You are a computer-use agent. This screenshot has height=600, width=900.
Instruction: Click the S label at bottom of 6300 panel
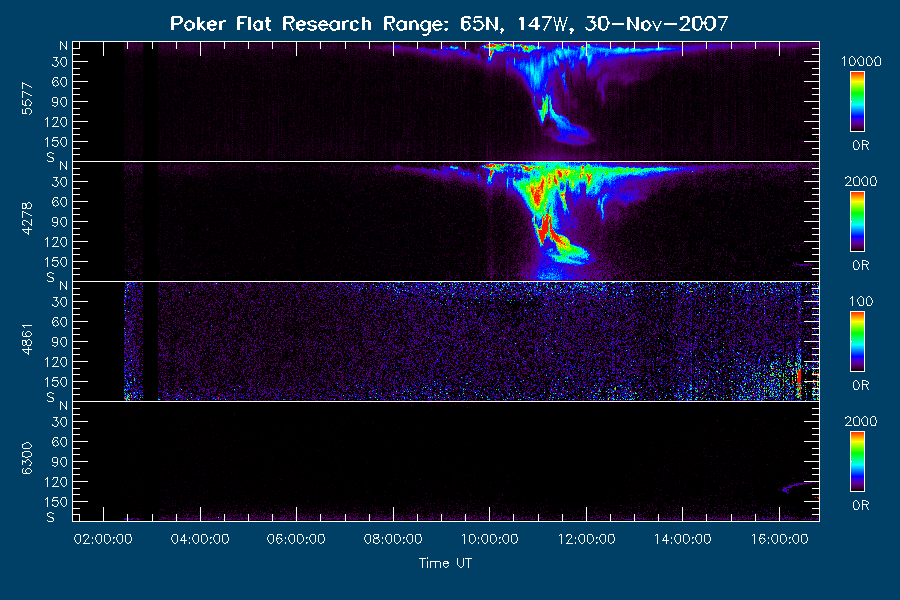click(x=51, y=517)
